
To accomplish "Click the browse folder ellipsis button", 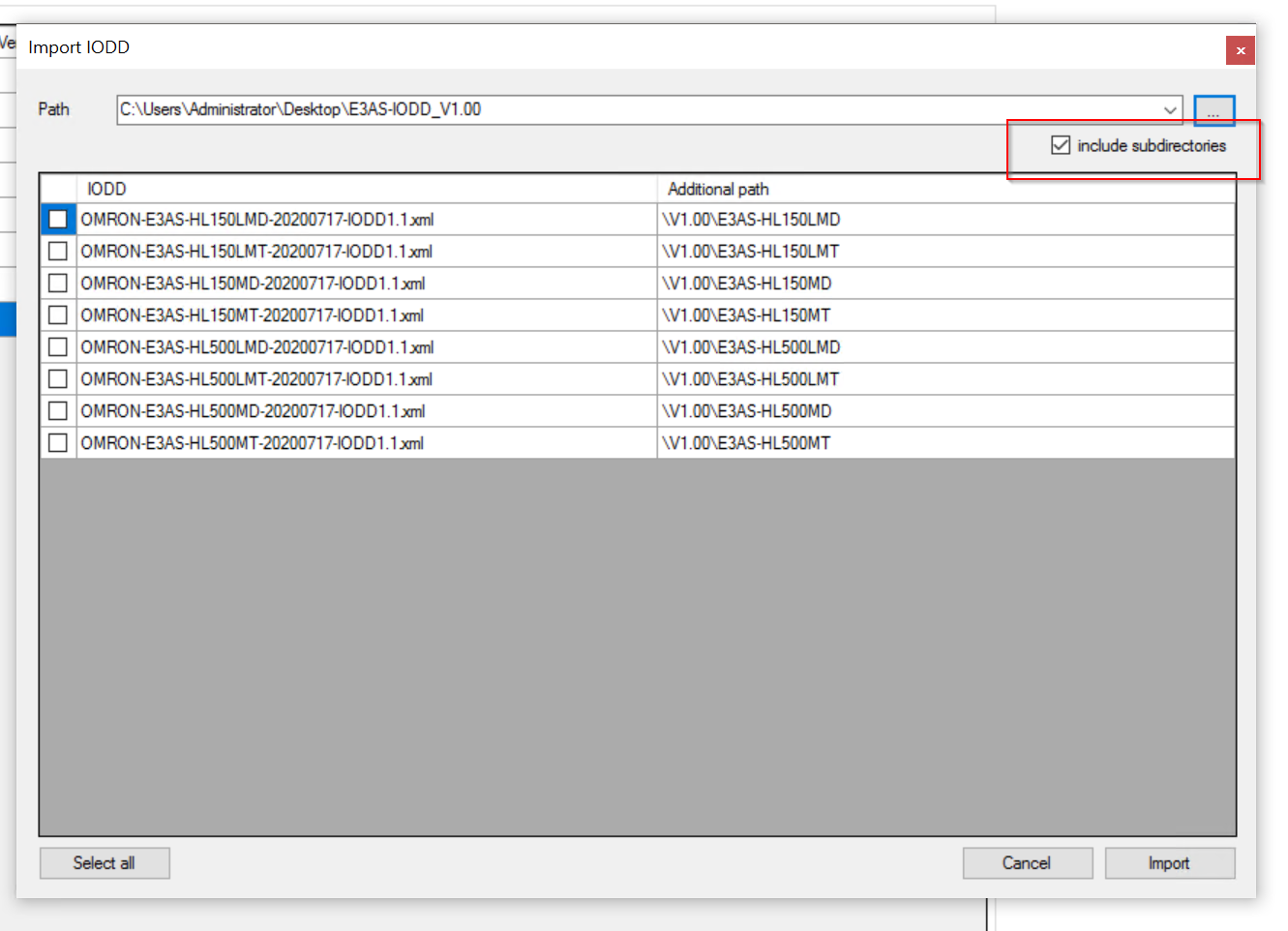I will [1213, 110].
